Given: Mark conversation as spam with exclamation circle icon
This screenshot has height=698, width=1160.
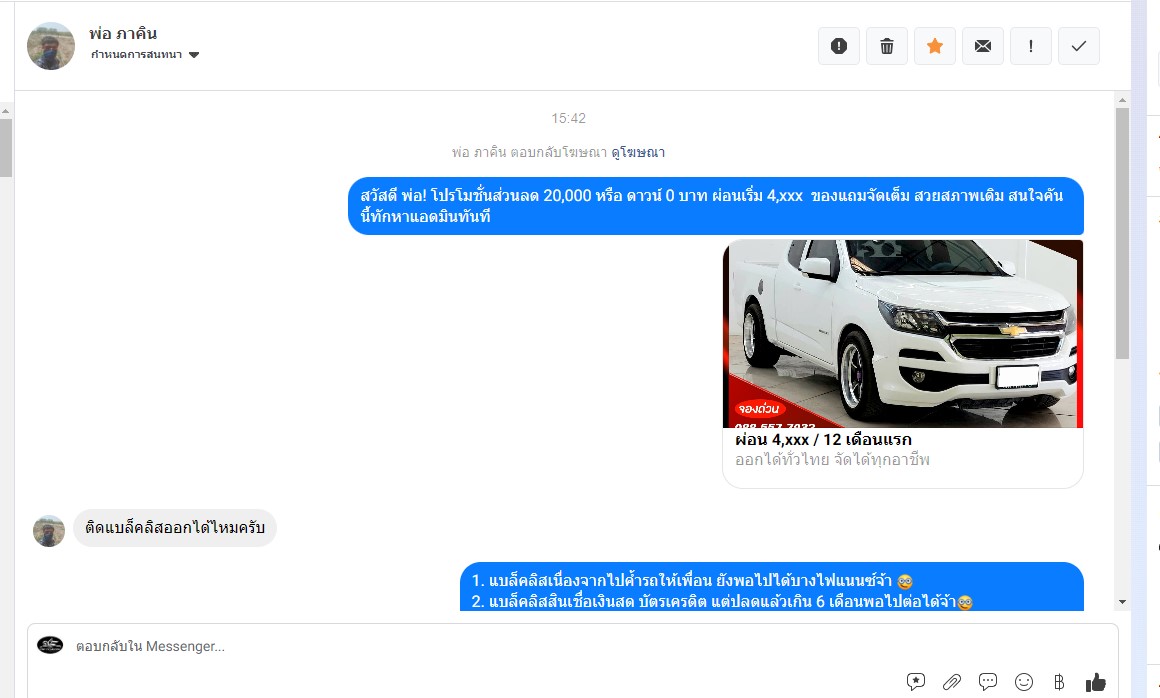Looking at the screenshot, I should point(838,46).
